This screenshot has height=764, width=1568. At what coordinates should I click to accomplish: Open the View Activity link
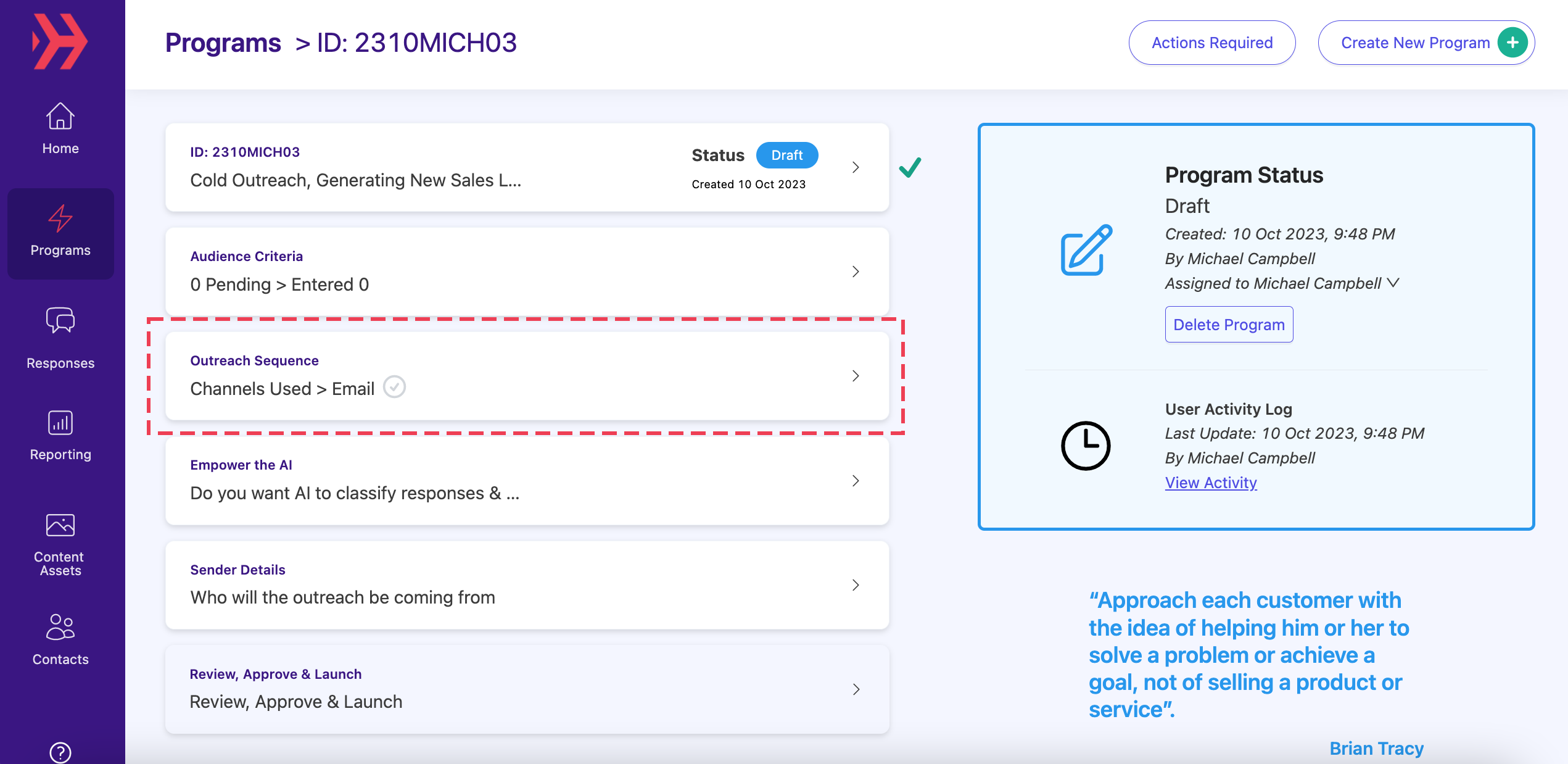(x=1211, y=483)
